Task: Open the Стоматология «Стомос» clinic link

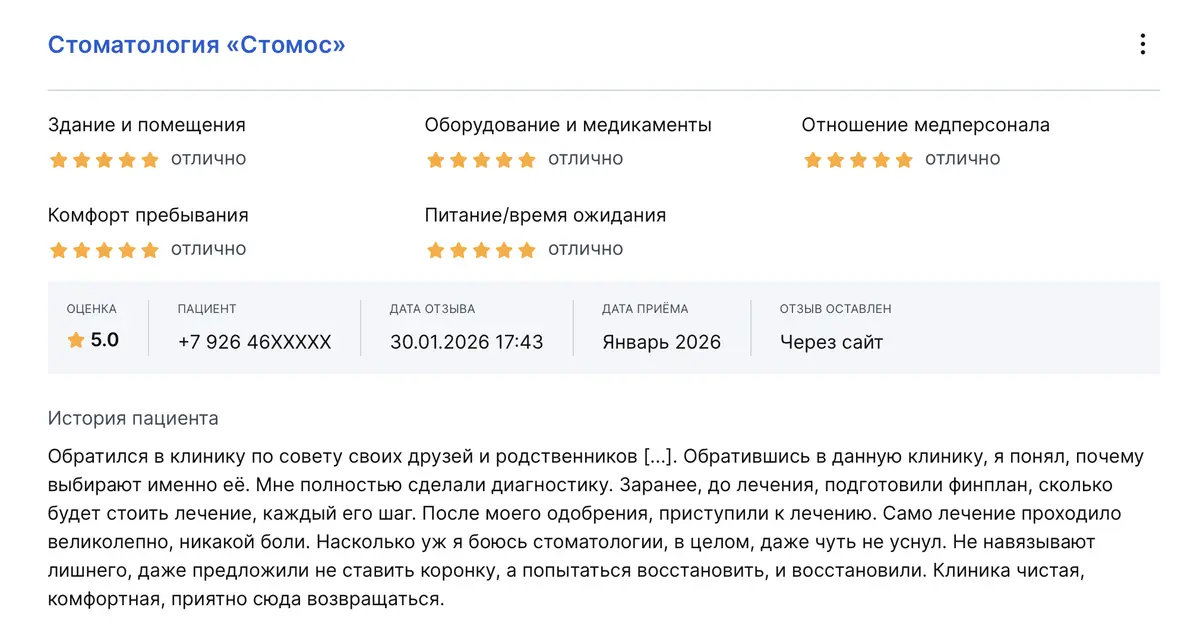Action: pyautogui.click(x=196, y=45)
